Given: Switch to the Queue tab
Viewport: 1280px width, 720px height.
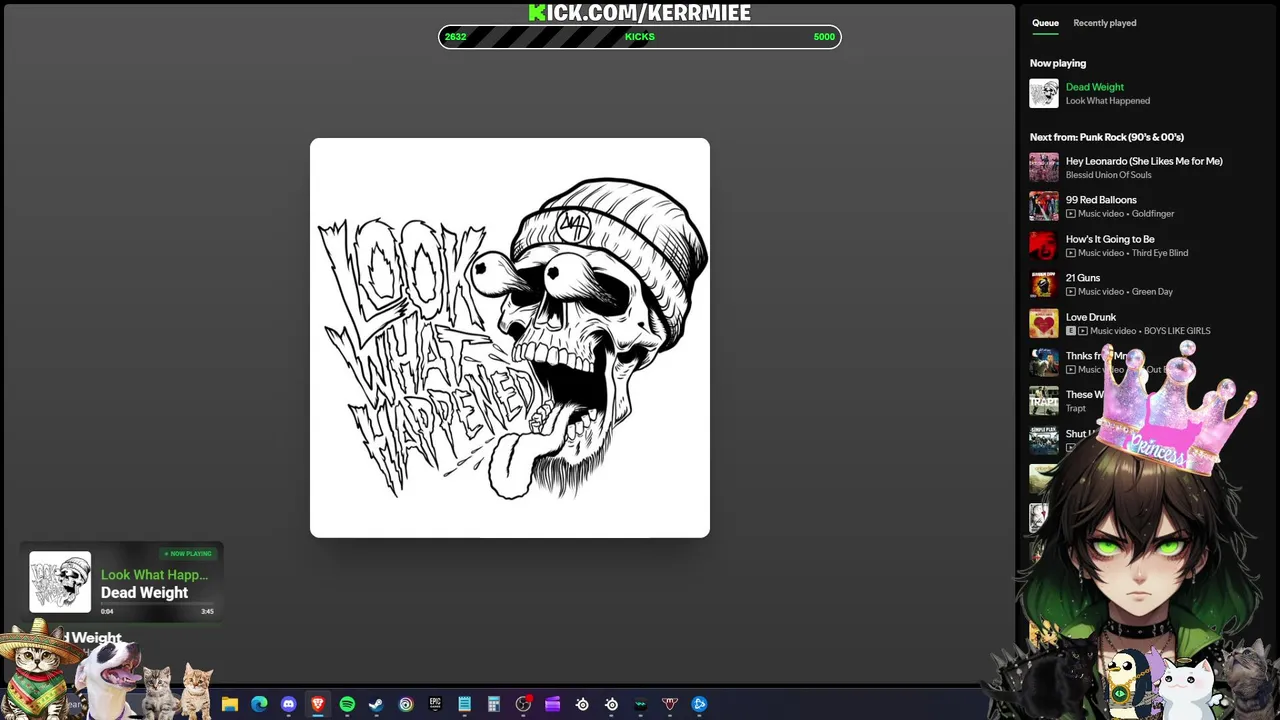Looking at the screenshot, I should point(1045,23).
